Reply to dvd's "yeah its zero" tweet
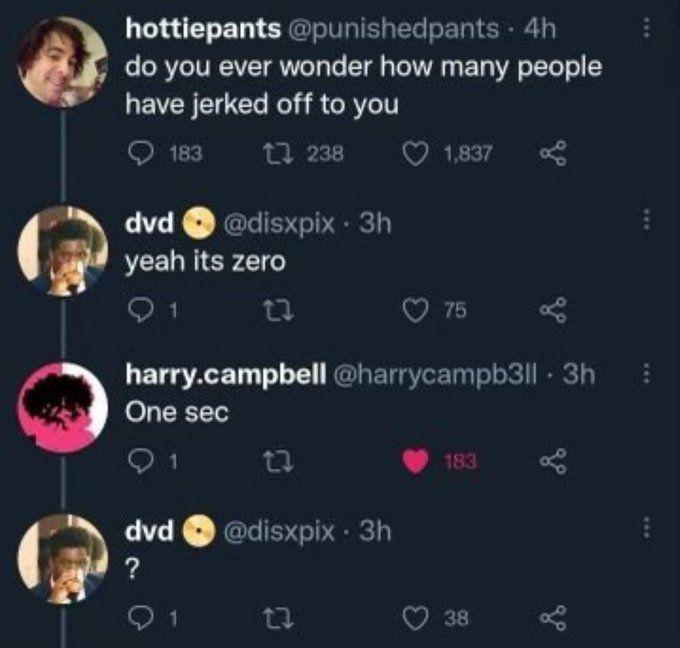The image size is (680, 648). [x=142, y=310]
